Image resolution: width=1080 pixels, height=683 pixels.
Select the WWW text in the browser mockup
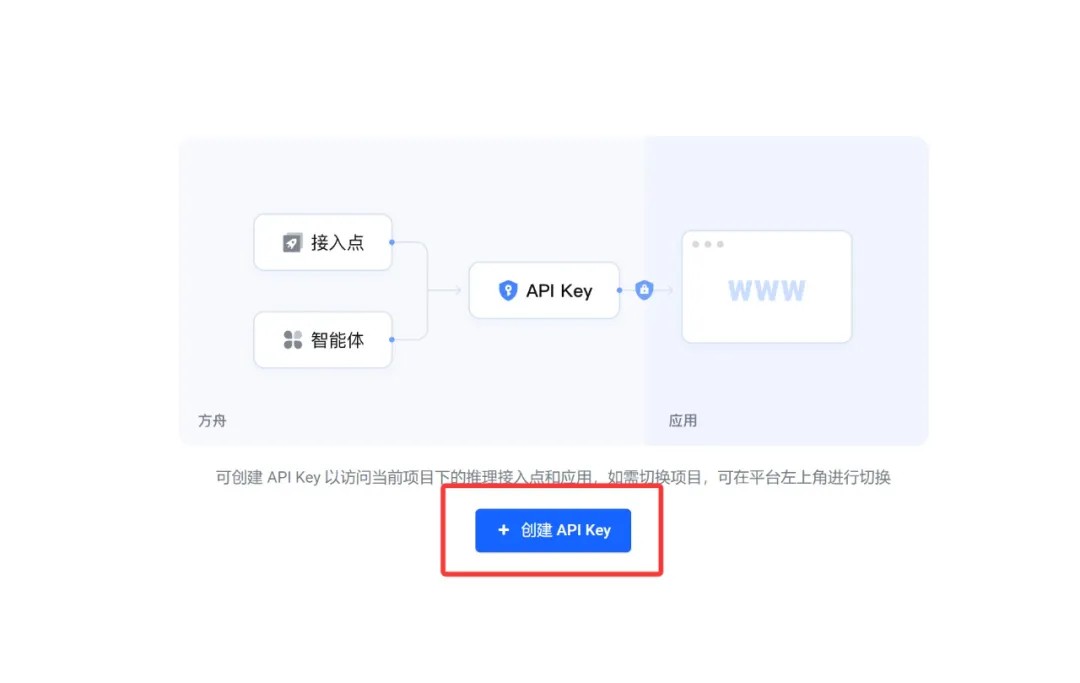pyautogui.click(x=767, y=291)
